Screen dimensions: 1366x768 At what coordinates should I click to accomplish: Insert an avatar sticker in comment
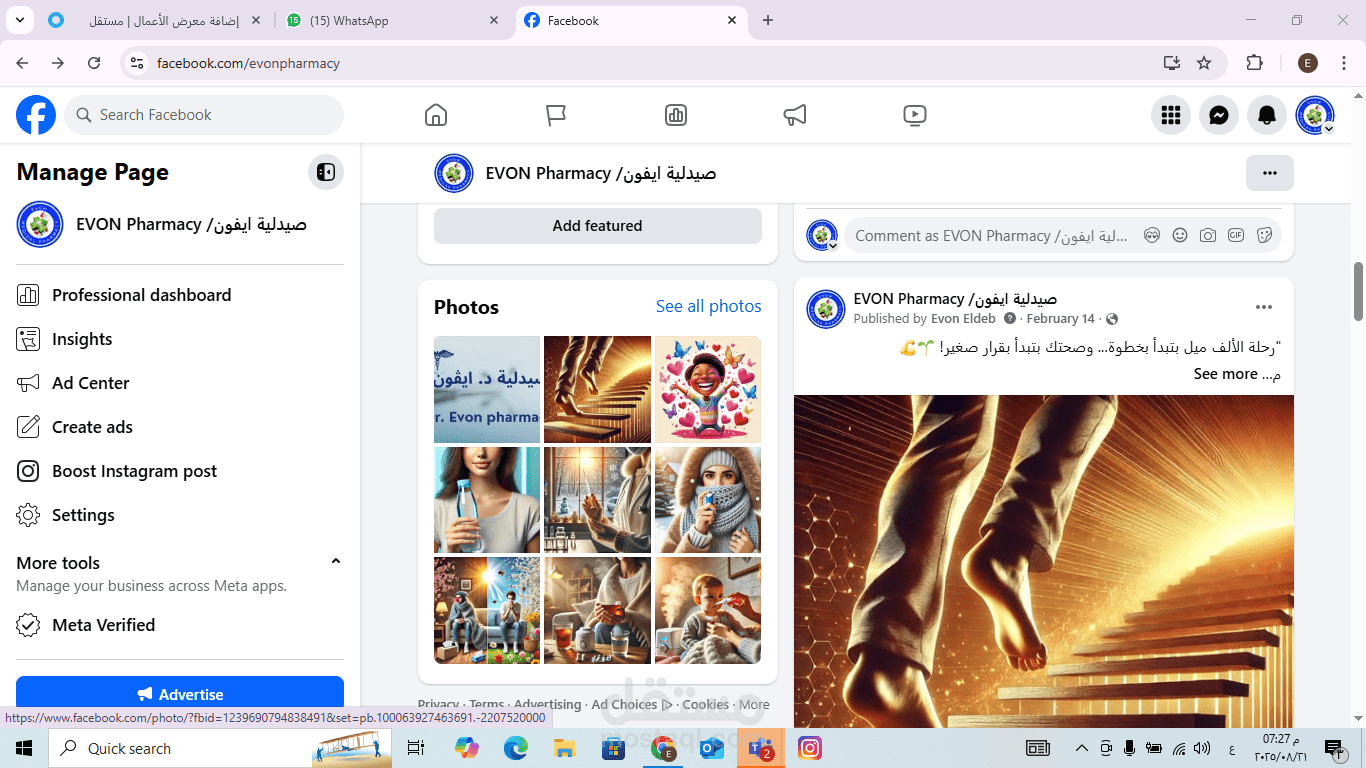tap(1152, 236)
